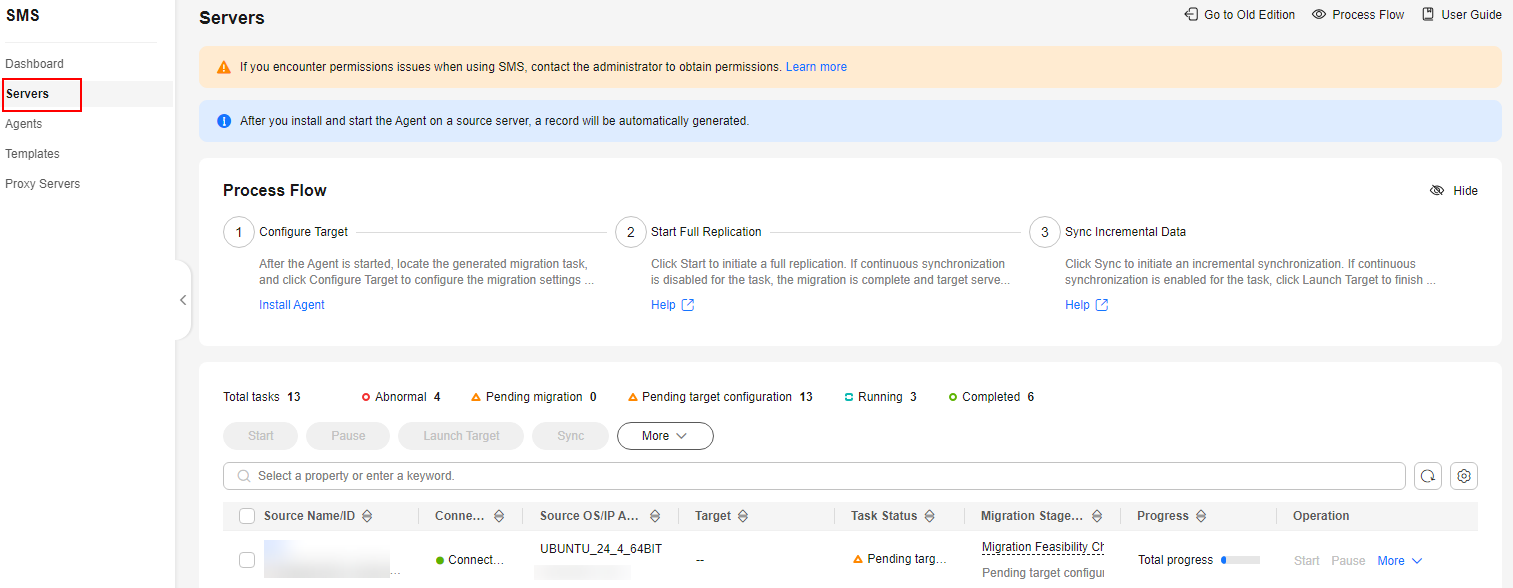Follow the Install Agent link
Image resolution: width=1513 pixels, height=588 pixels.
click(x=292, y=305)
